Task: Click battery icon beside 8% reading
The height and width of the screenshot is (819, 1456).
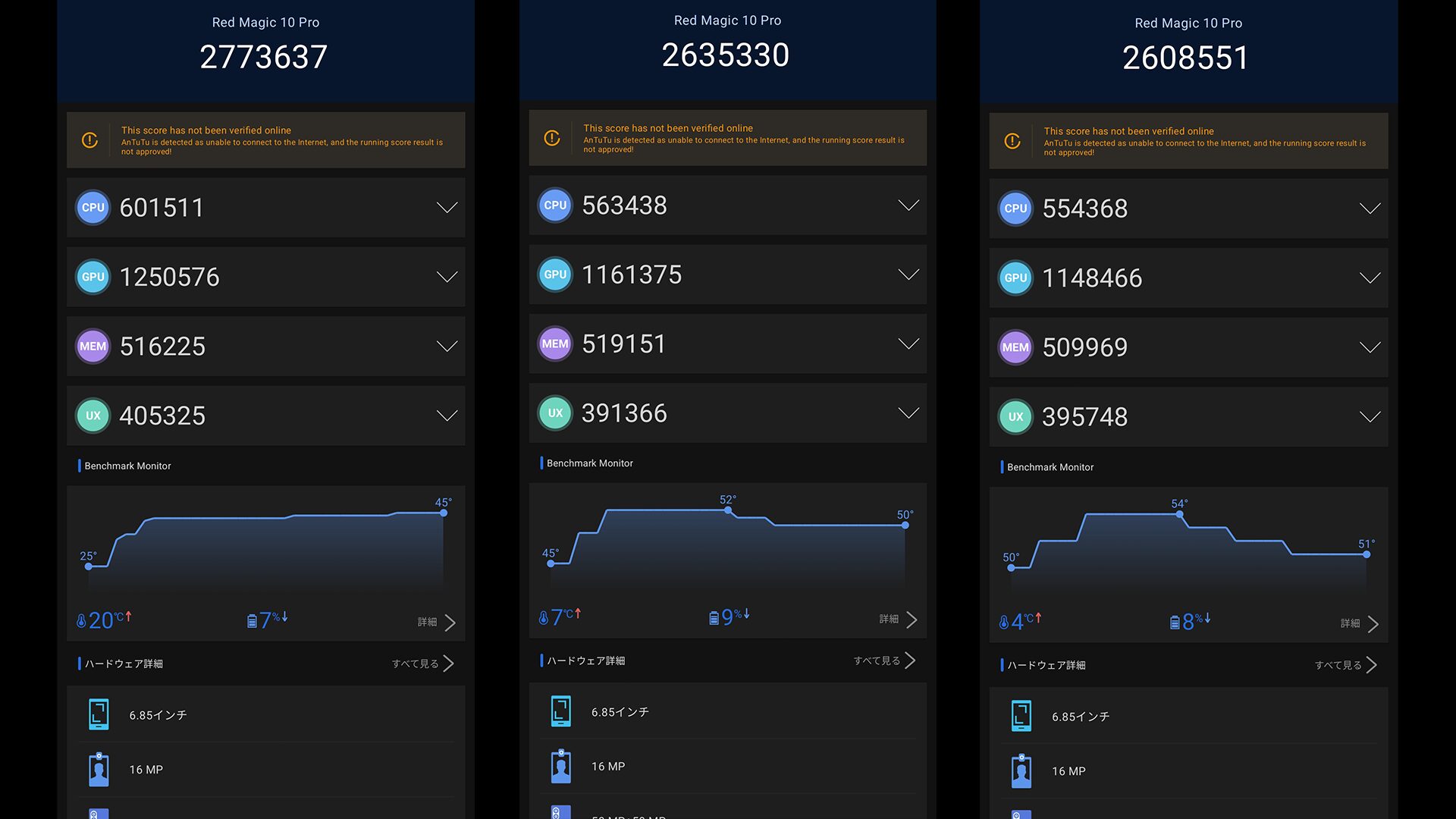Action: (1175, 623)
